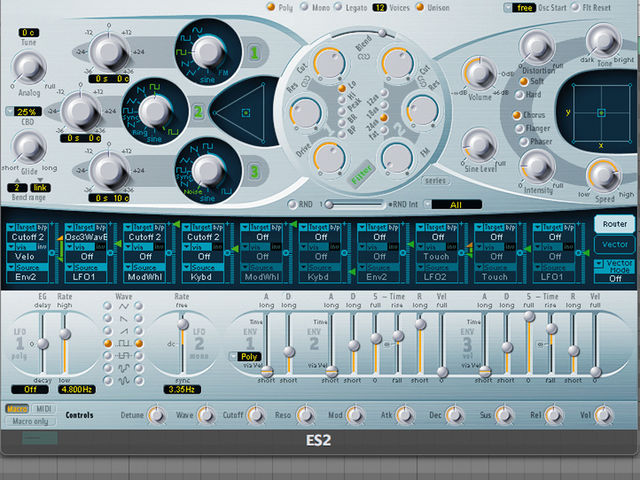The width and height of the screenshot is (640, 480).
Task: Switch to the Router view
Action: click(x=614, y=224)
